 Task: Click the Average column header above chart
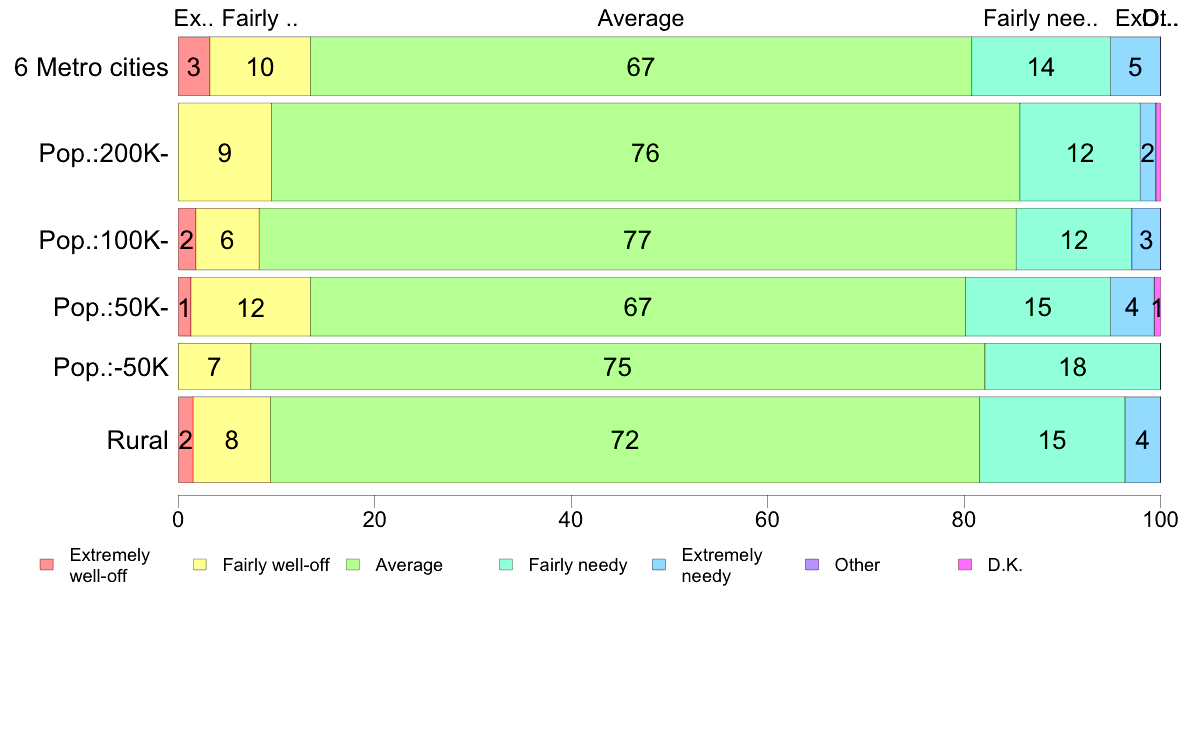tap(641, 18)
